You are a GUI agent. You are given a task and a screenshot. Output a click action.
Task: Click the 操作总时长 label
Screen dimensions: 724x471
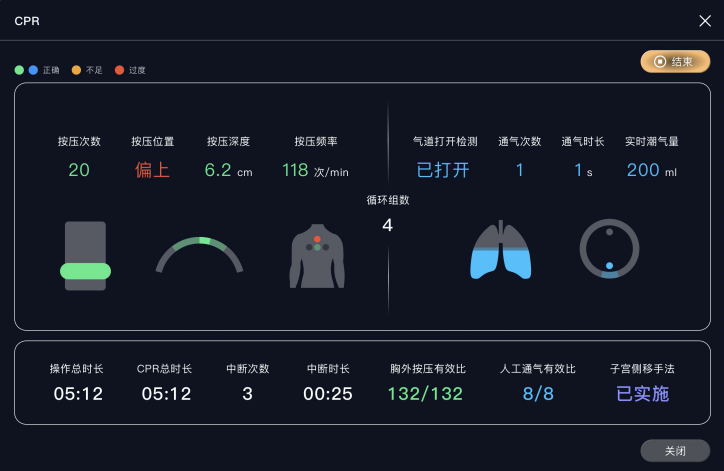pyautogui.click(x=77, y=368)
